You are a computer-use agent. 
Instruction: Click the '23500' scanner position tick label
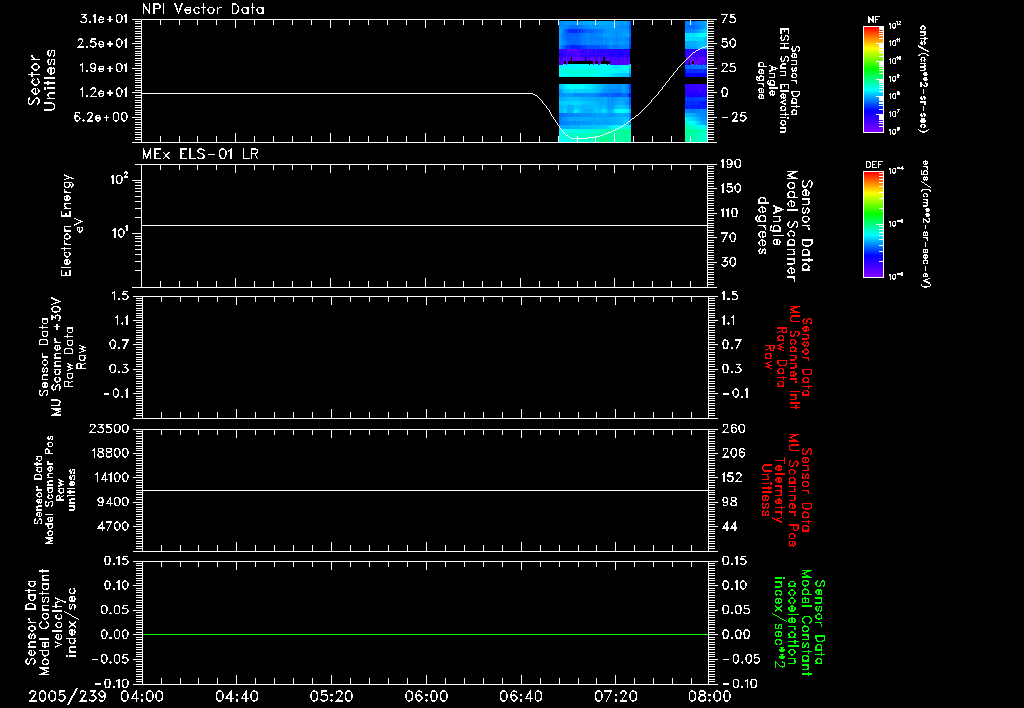click(x=109, y=428)
